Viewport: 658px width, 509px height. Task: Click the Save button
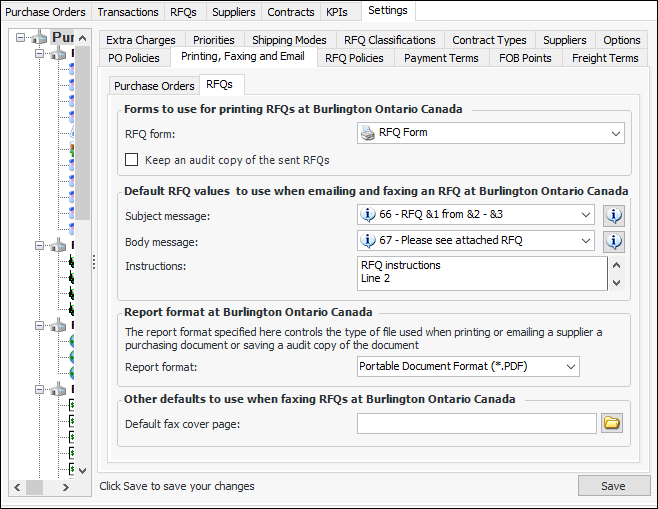(x=613, y=486)
